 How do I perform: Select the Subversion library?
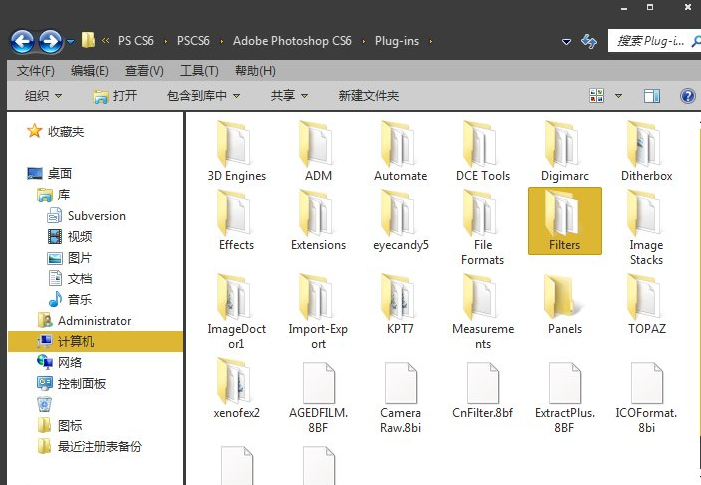pyautogui.click(x=97, y=215)
